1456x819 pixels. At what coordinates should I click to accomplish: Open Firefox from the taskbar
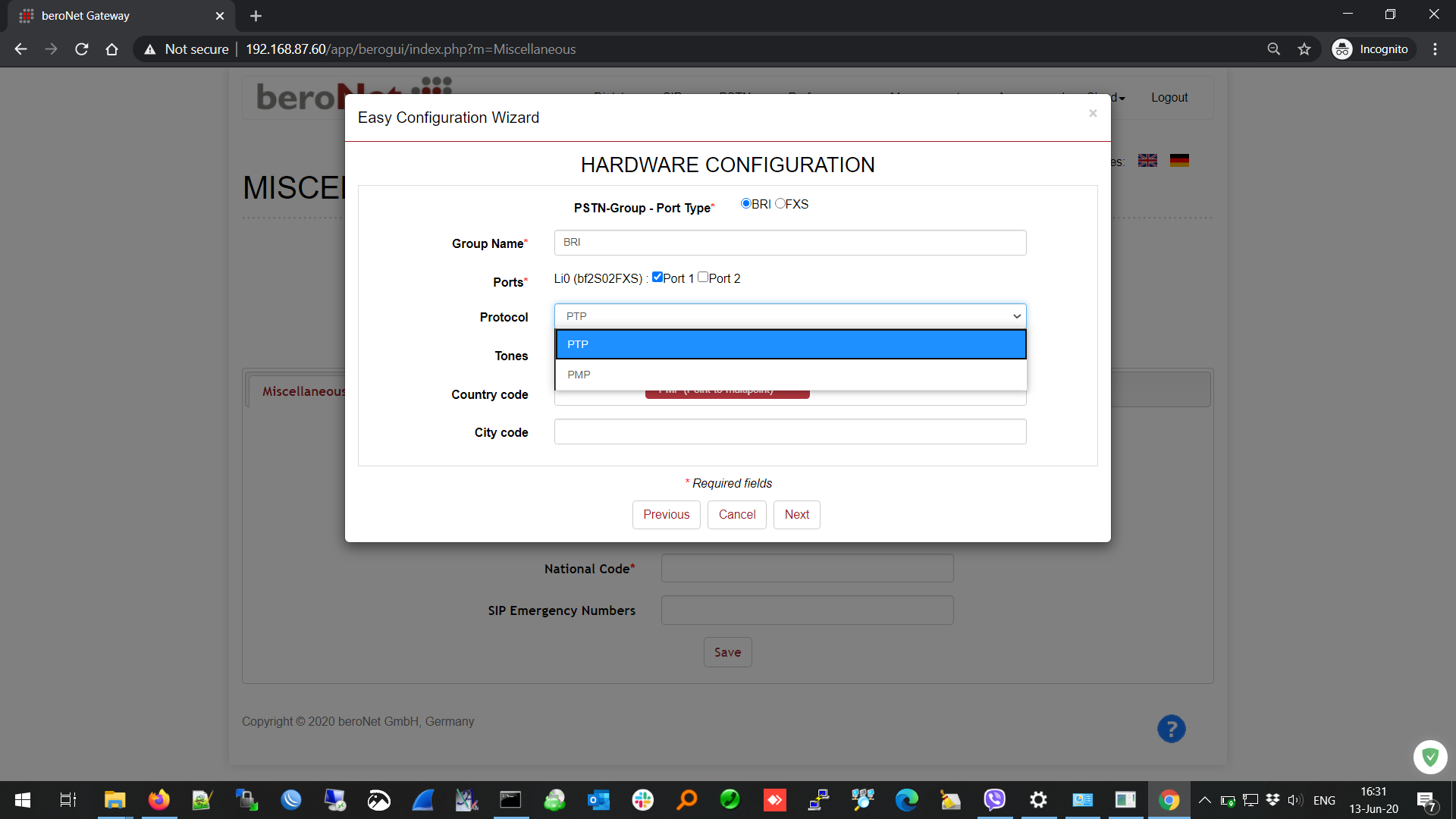click(x=158, y=800)
